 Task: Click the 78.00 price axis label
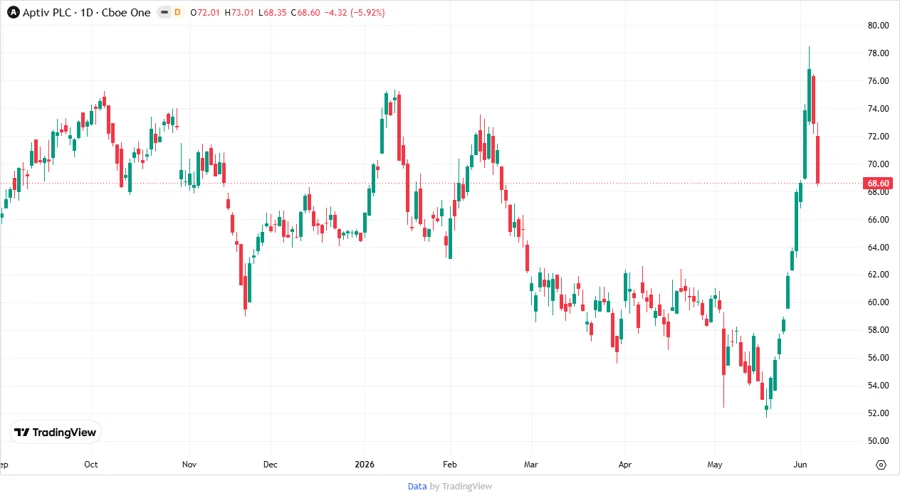point(878,53)
